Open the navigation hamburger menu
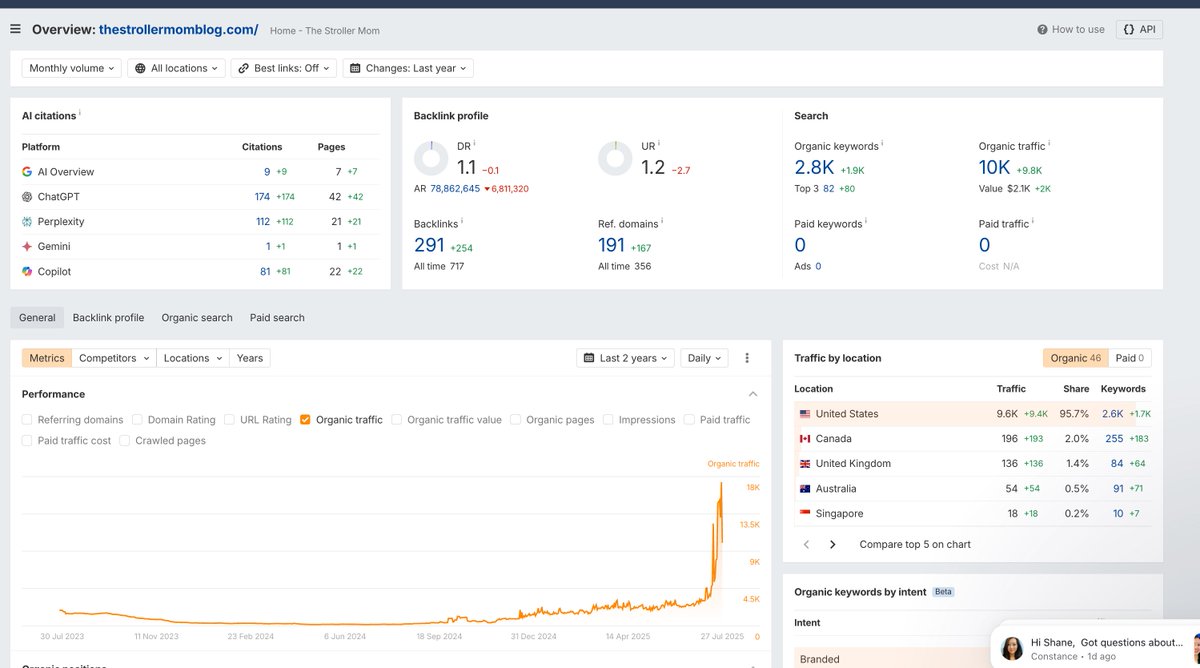Screen dimensions: 1200x668 [x=15, y=28]
